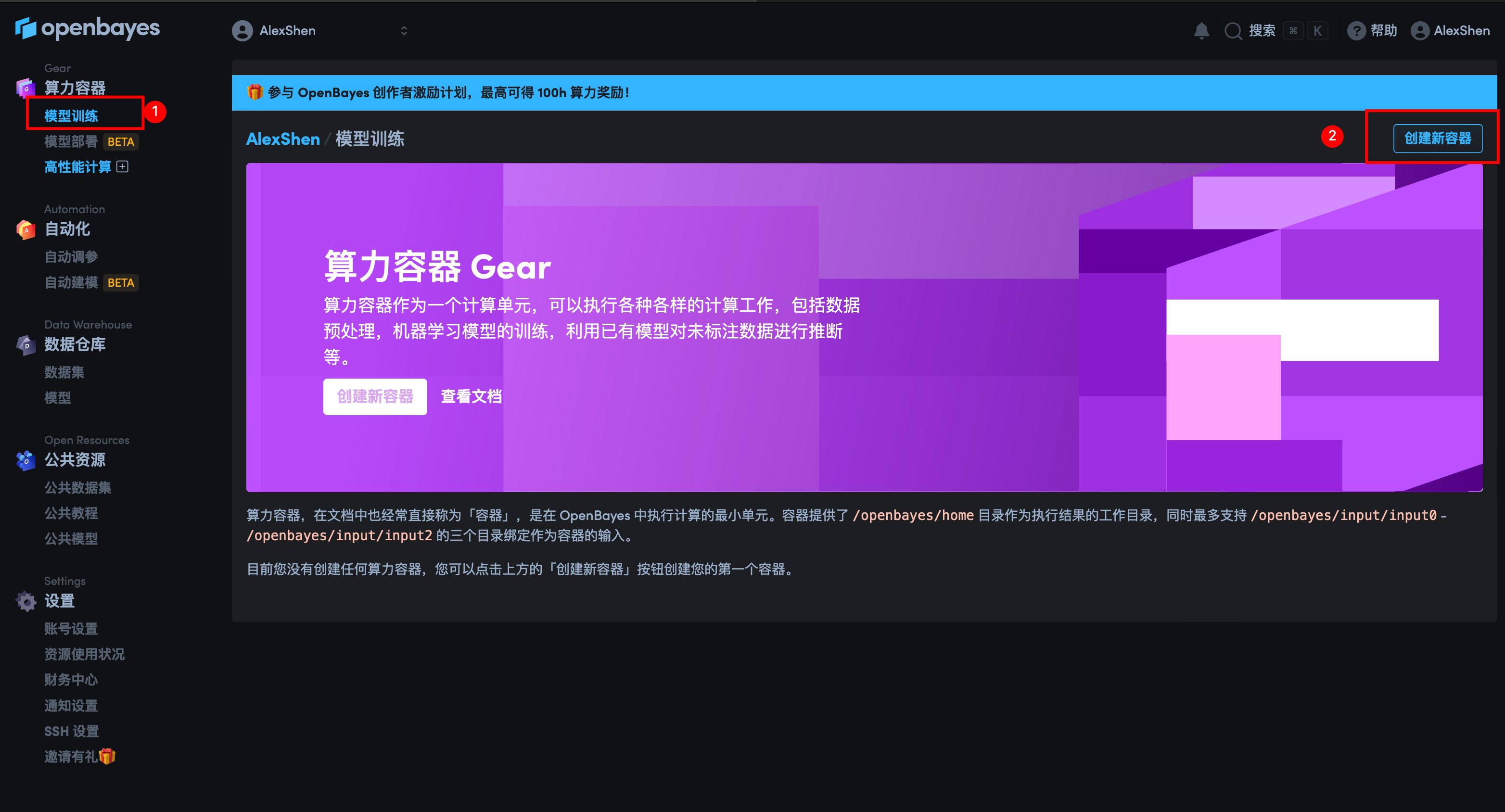Click the Gear 算力容器 cube icon
The image size is (1505, 812).
(x=26, y=88)
